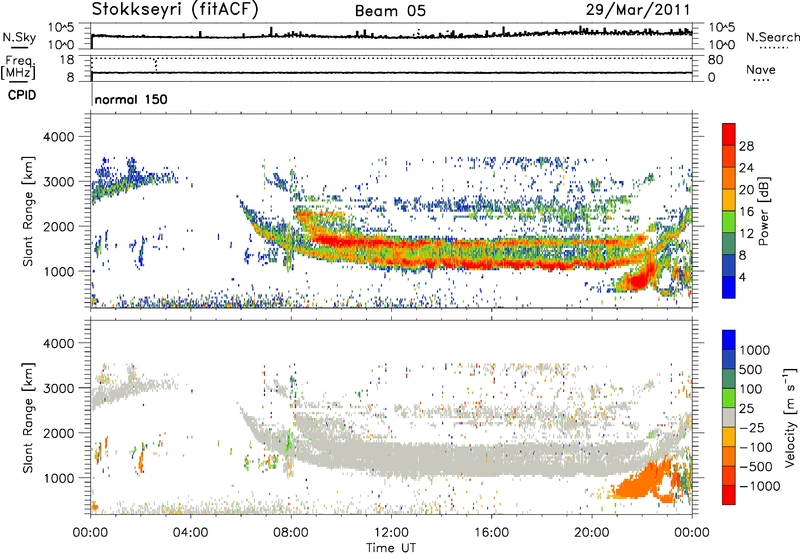Click the -1000 label on the velocity colorbar
This screenshot has height=554, width=800.
click(x=759, y=486)
